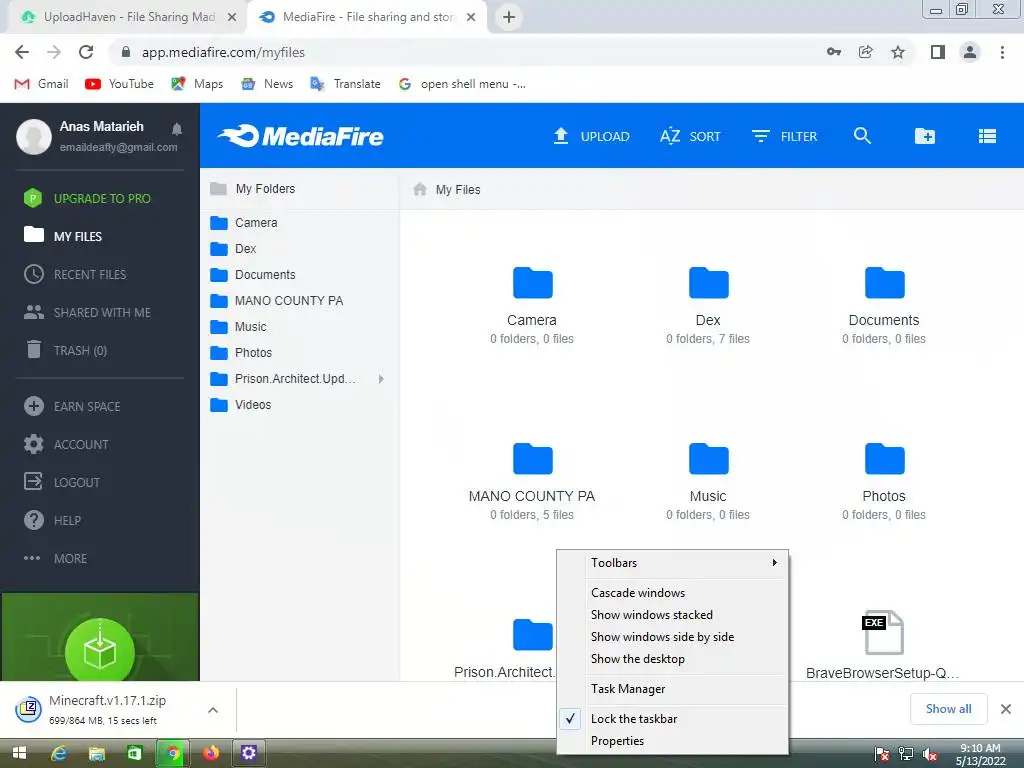Open Minecraft download chevron menu
The width and height of the screenshot is (1024, 768).
(x=213, y=710)
